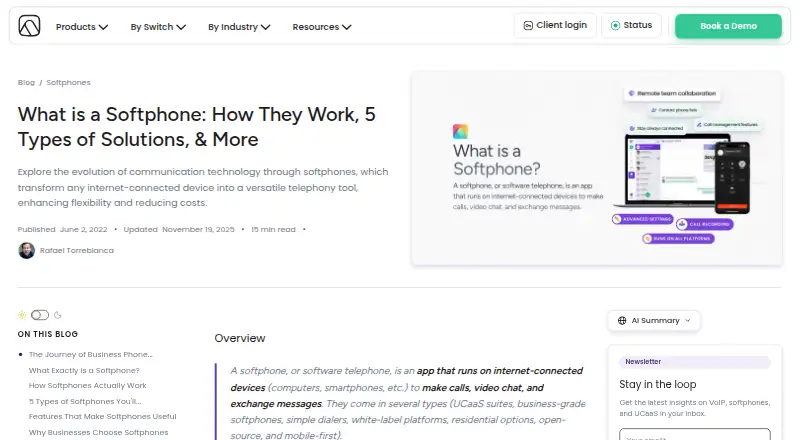Click the article title heading

[x=197, y=127]
